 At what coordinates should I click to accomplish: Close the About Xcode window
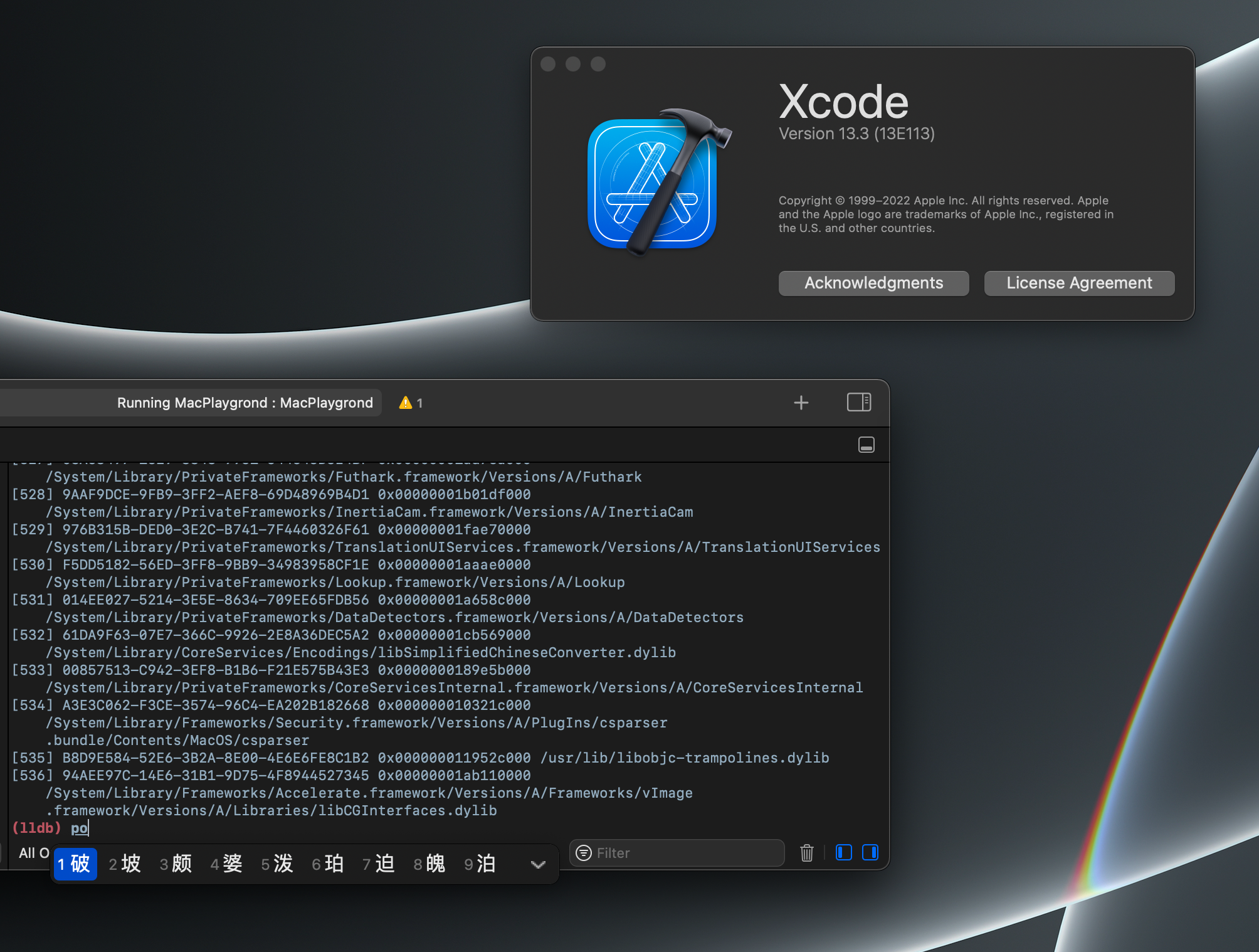pyautogui.click(x=548, y=64)
